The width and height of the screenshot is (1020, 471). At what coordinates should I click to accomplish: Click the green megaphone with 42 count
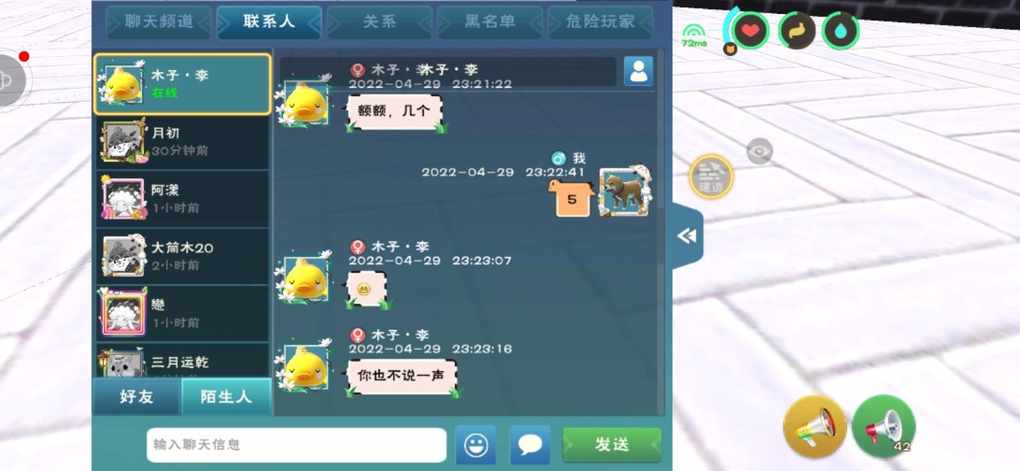pyautogui.click(x=883, y=427)
